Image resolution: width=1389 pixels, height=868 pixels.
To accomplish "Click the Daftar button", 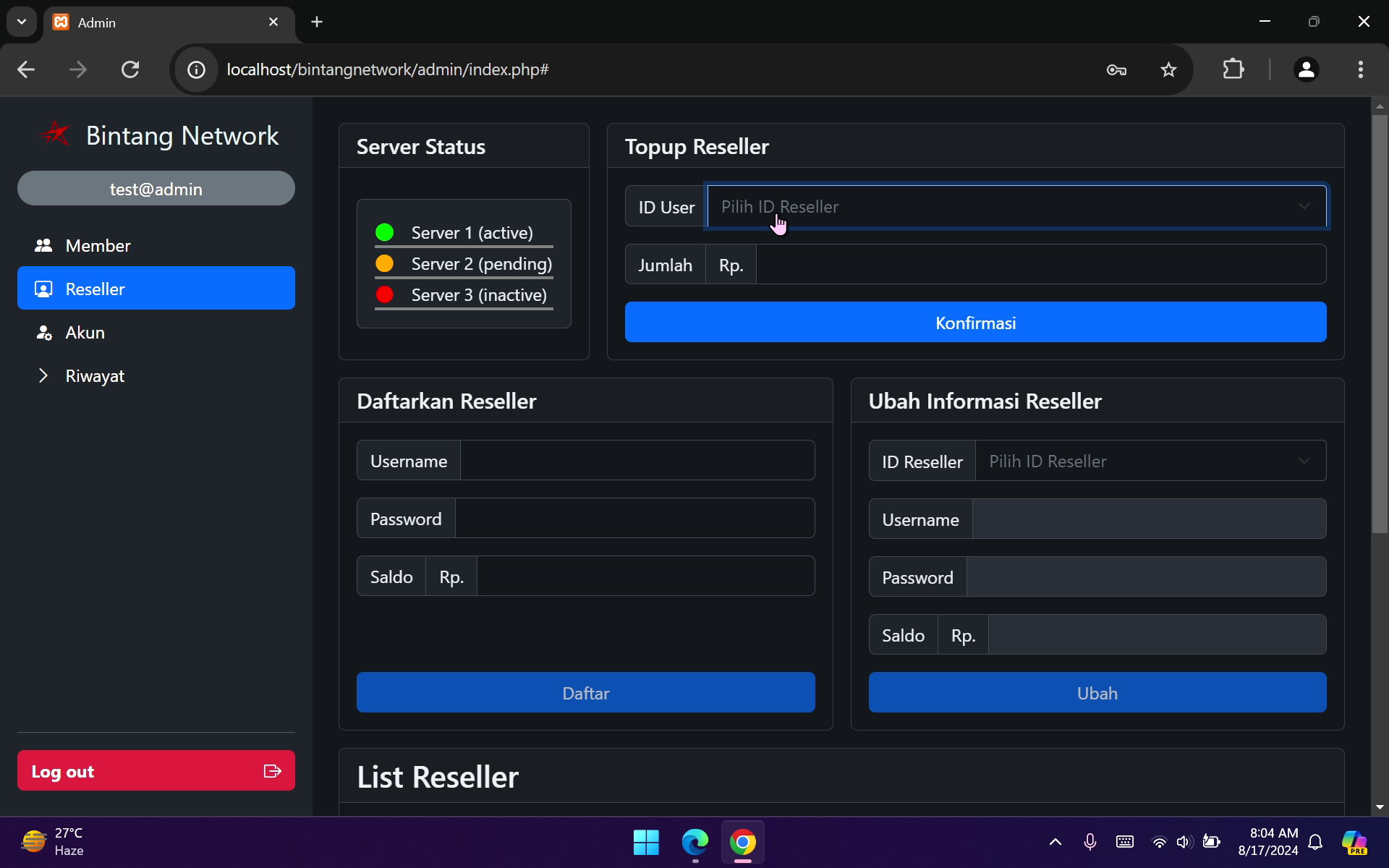I will [586, 693].
